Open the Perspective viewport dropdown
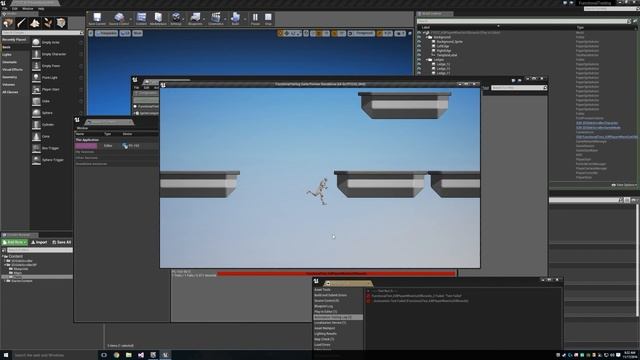 106,33
